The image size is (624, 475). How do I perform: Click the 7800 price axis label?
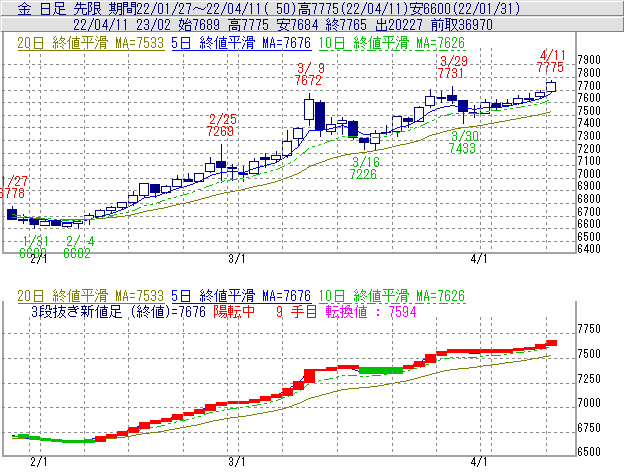589,73
